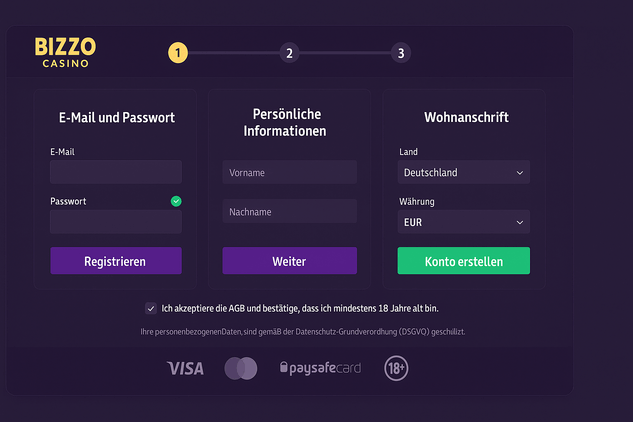This screenshot has height=422, width=633.
Task: Click the 18+ age restriction icon
Action: coord(396,368)
